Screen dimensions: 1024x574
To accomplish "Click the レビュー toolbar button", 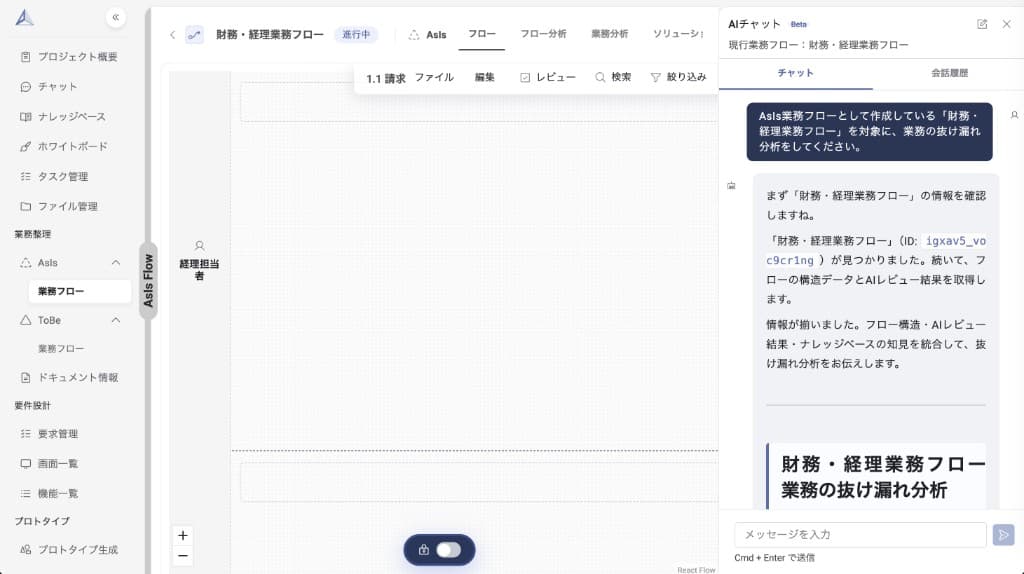I will point(548,77).
